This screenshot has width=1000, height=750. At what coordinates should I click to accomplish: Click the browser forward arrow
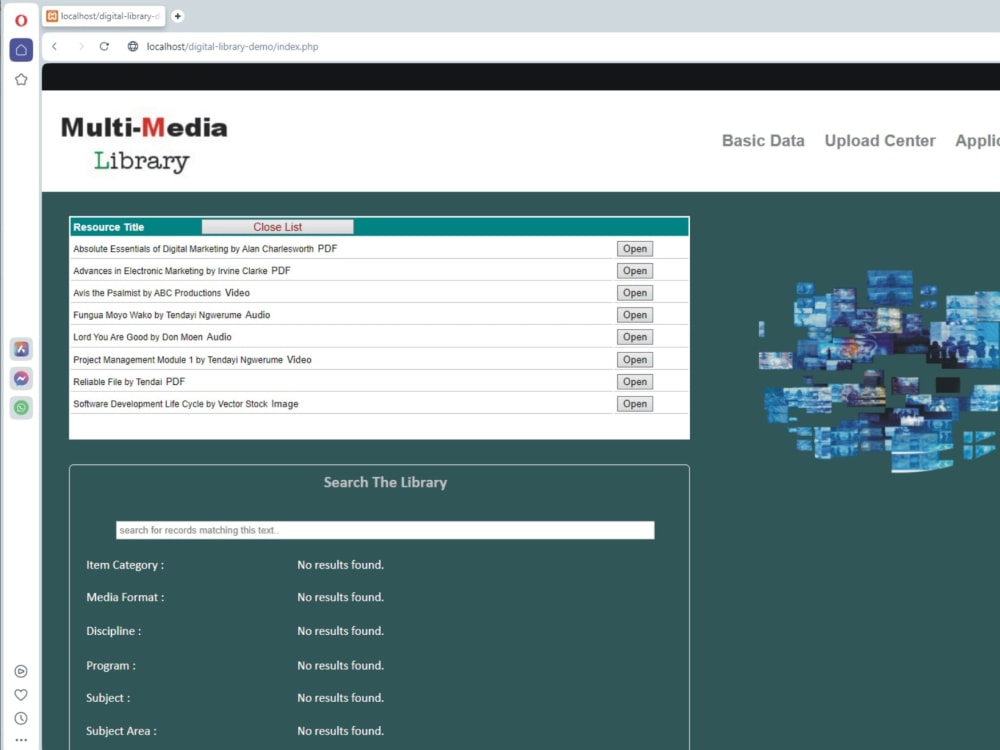(81, 46)
